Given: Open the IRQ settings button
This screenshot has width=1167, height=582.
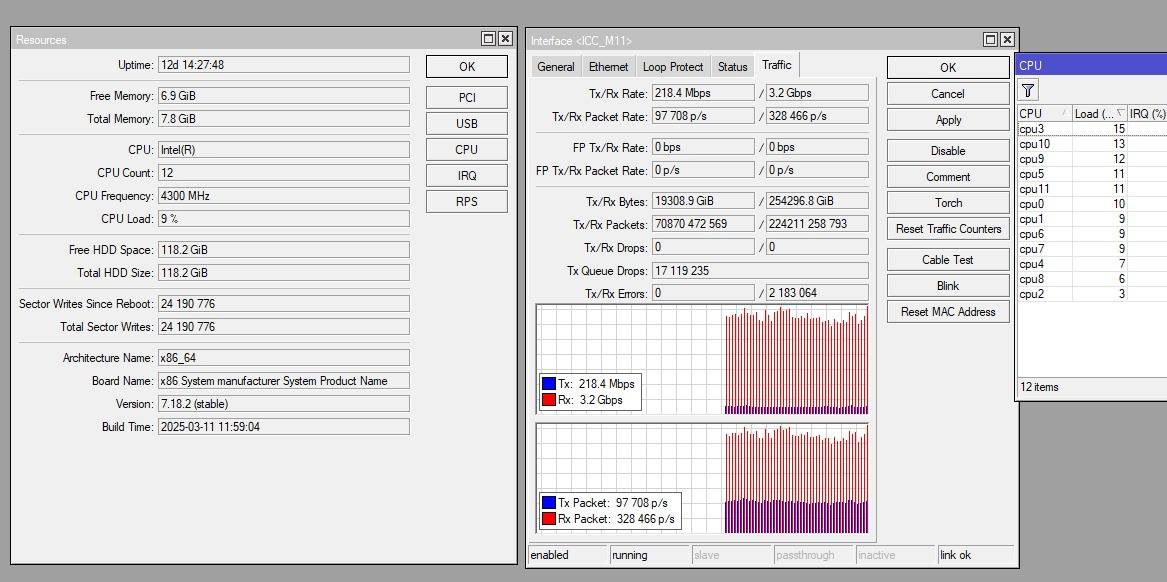Looking at the screenshot, I should (467, 176).
